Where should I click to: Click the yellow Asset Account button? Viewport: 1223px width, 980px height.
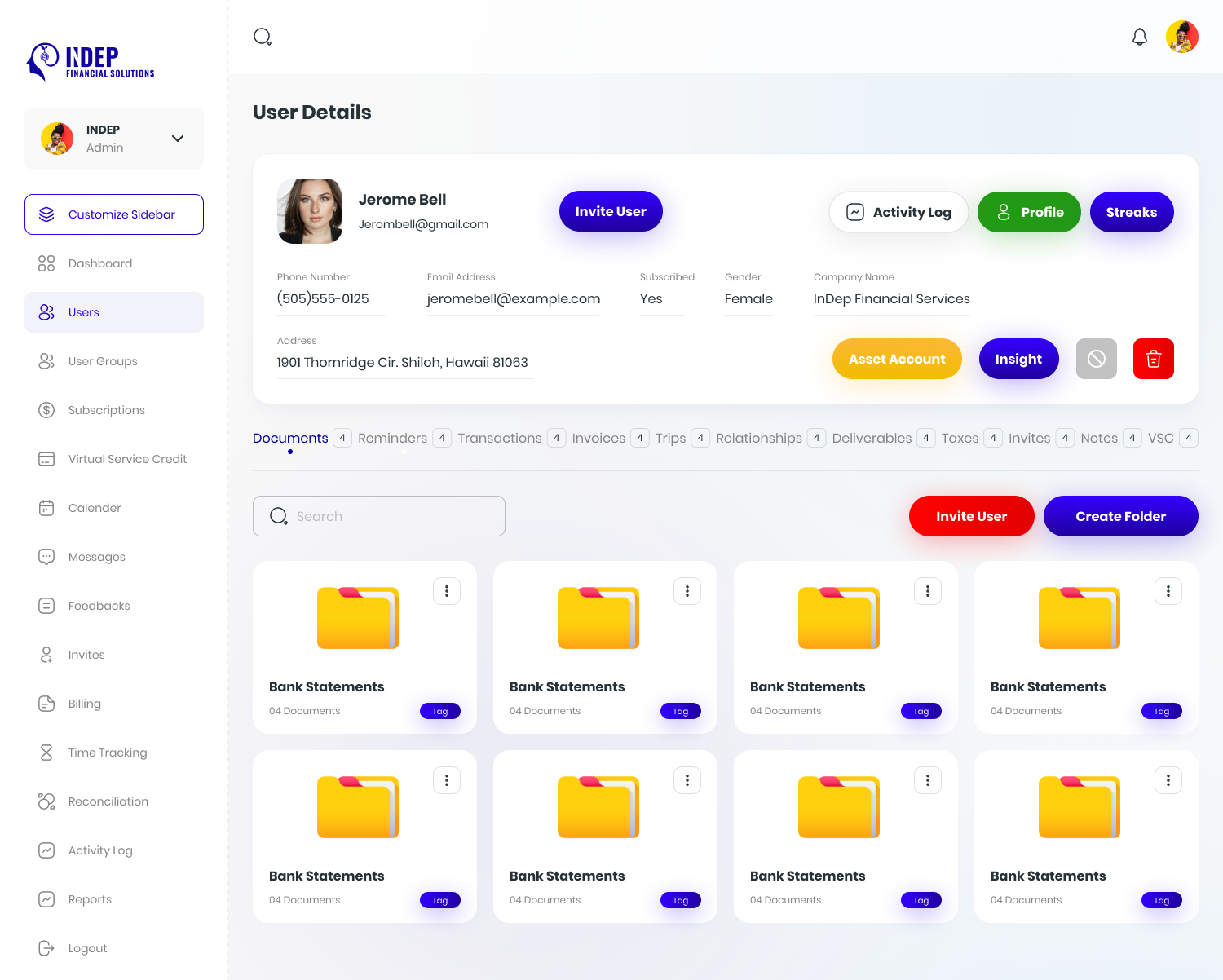[897, 359]
